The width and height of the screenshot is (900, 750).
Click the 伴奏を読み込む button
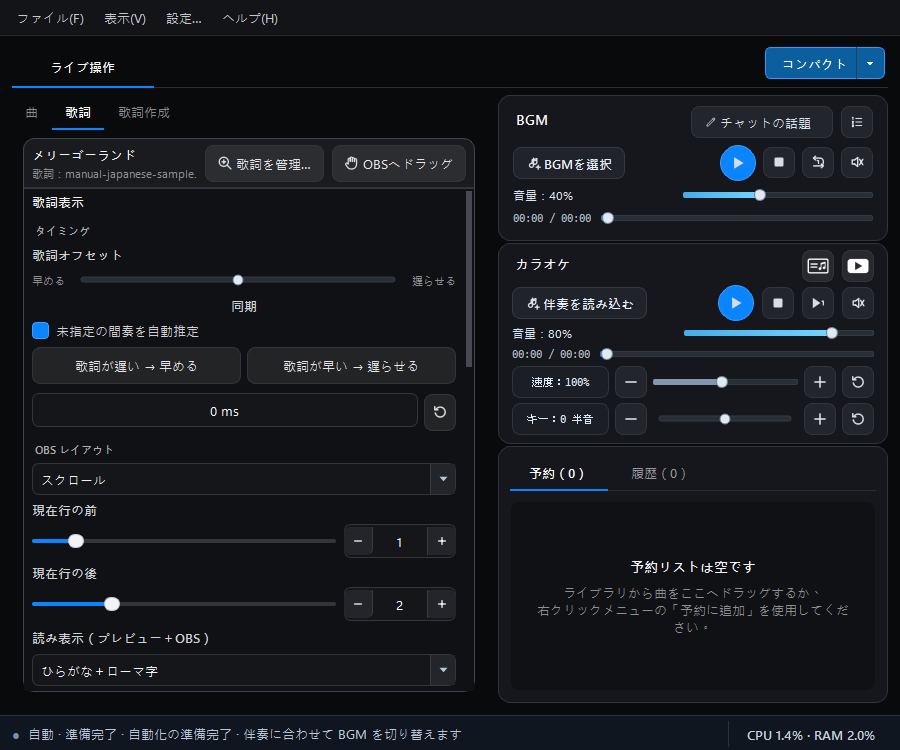click(x=580, y=303)
